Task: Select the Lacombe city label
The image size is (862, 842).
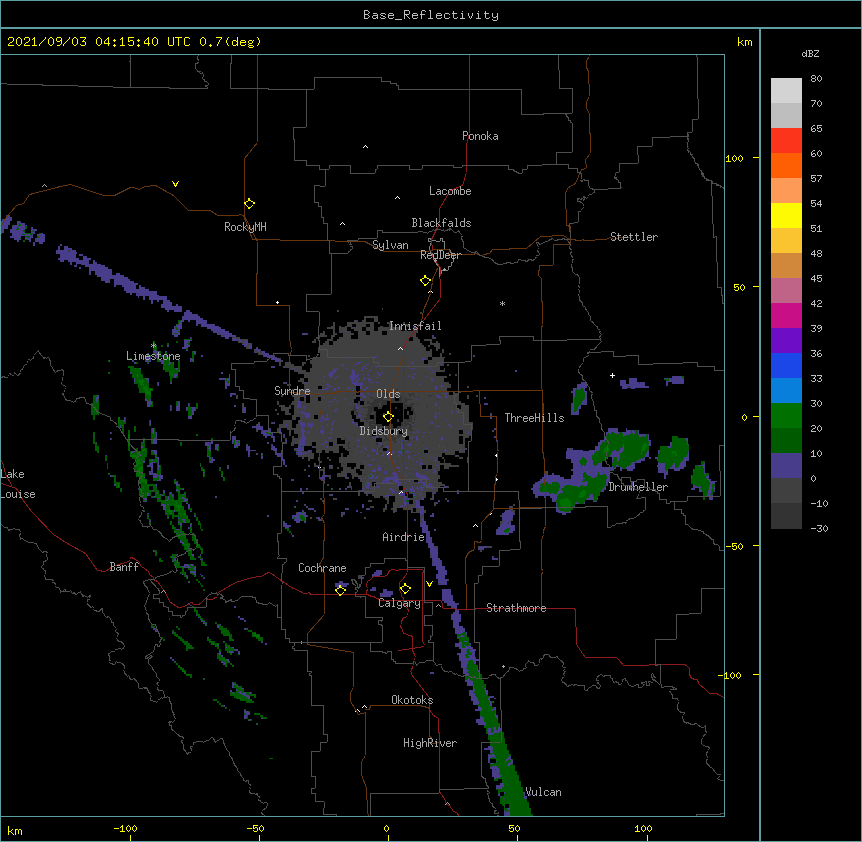Action: point(450,191)
